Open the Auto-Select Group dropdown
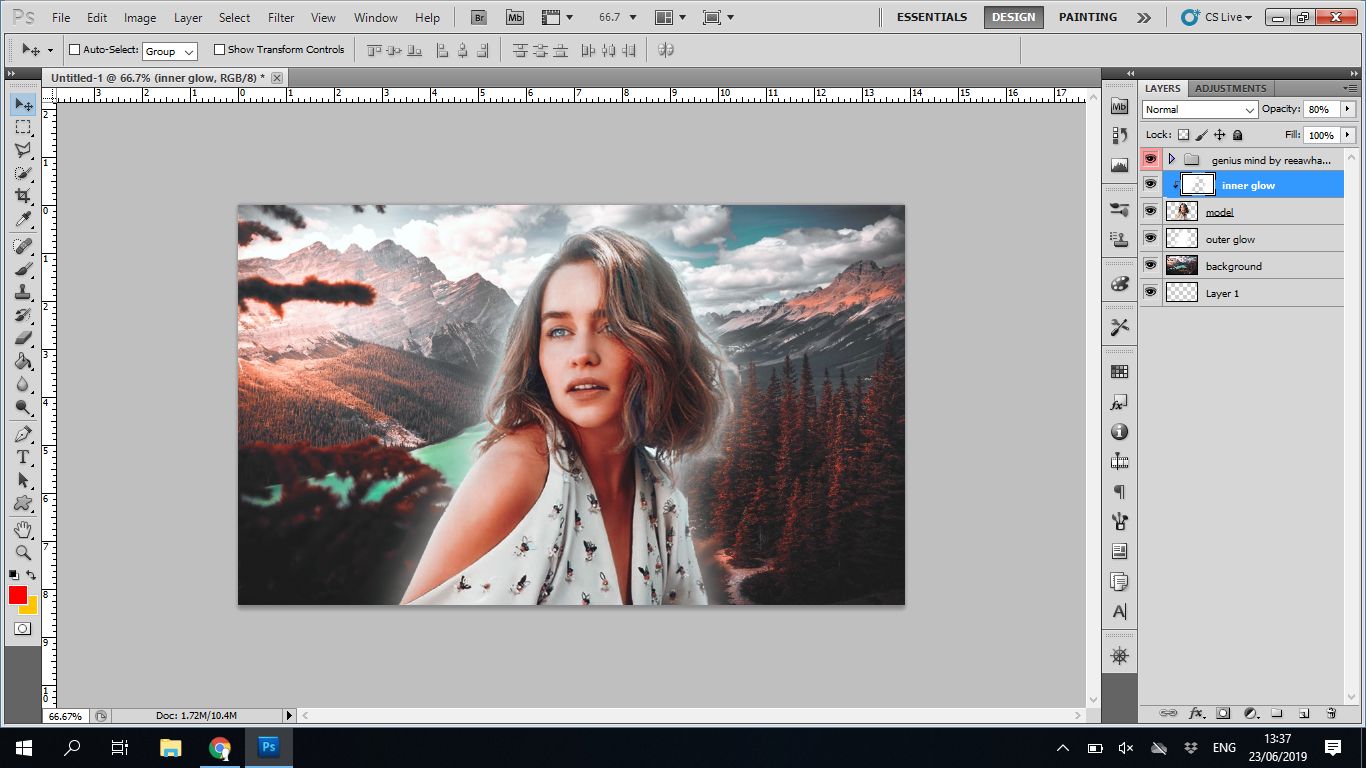 tap(169, 51)
